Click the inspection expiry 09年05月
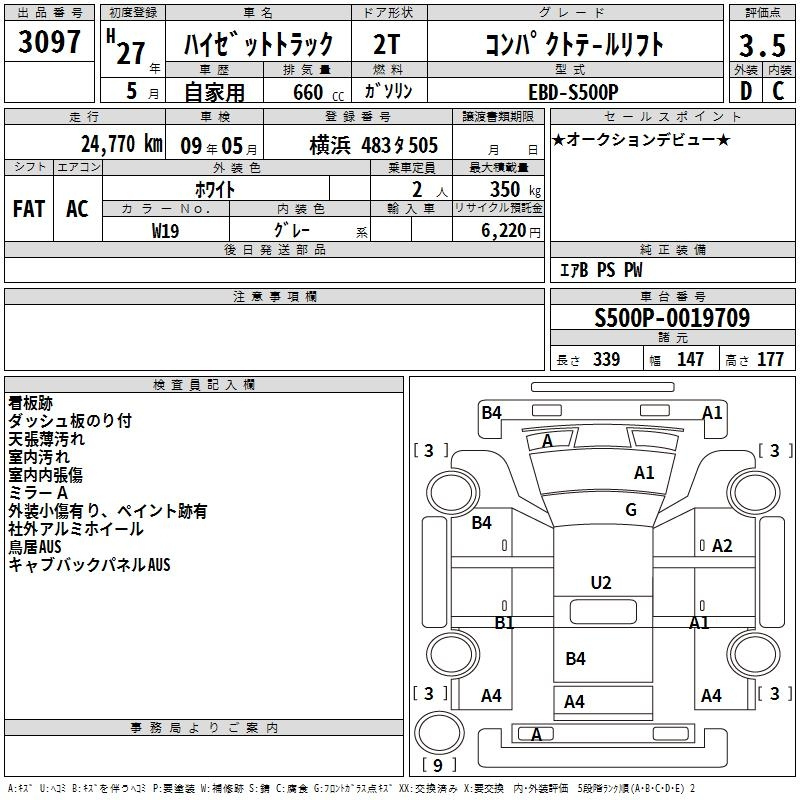The width and height of the screenshot is (800, 800). pos(219,146)
